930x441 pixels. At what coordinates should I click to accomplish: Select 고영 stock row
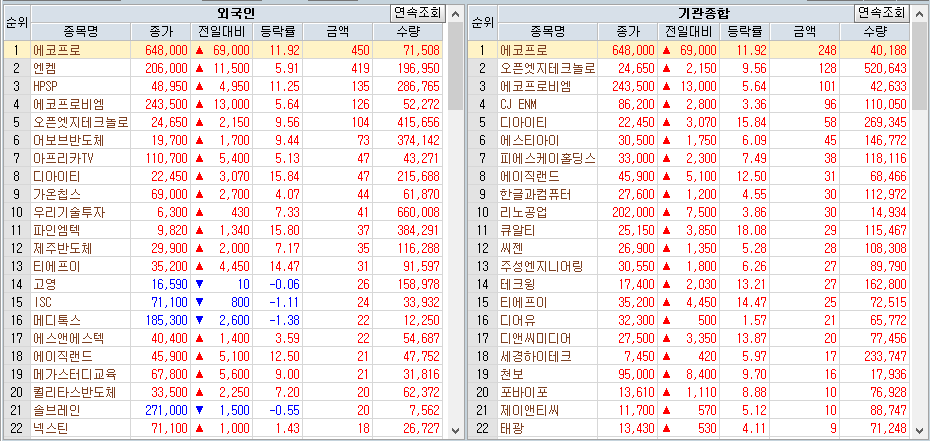point(224,285)
